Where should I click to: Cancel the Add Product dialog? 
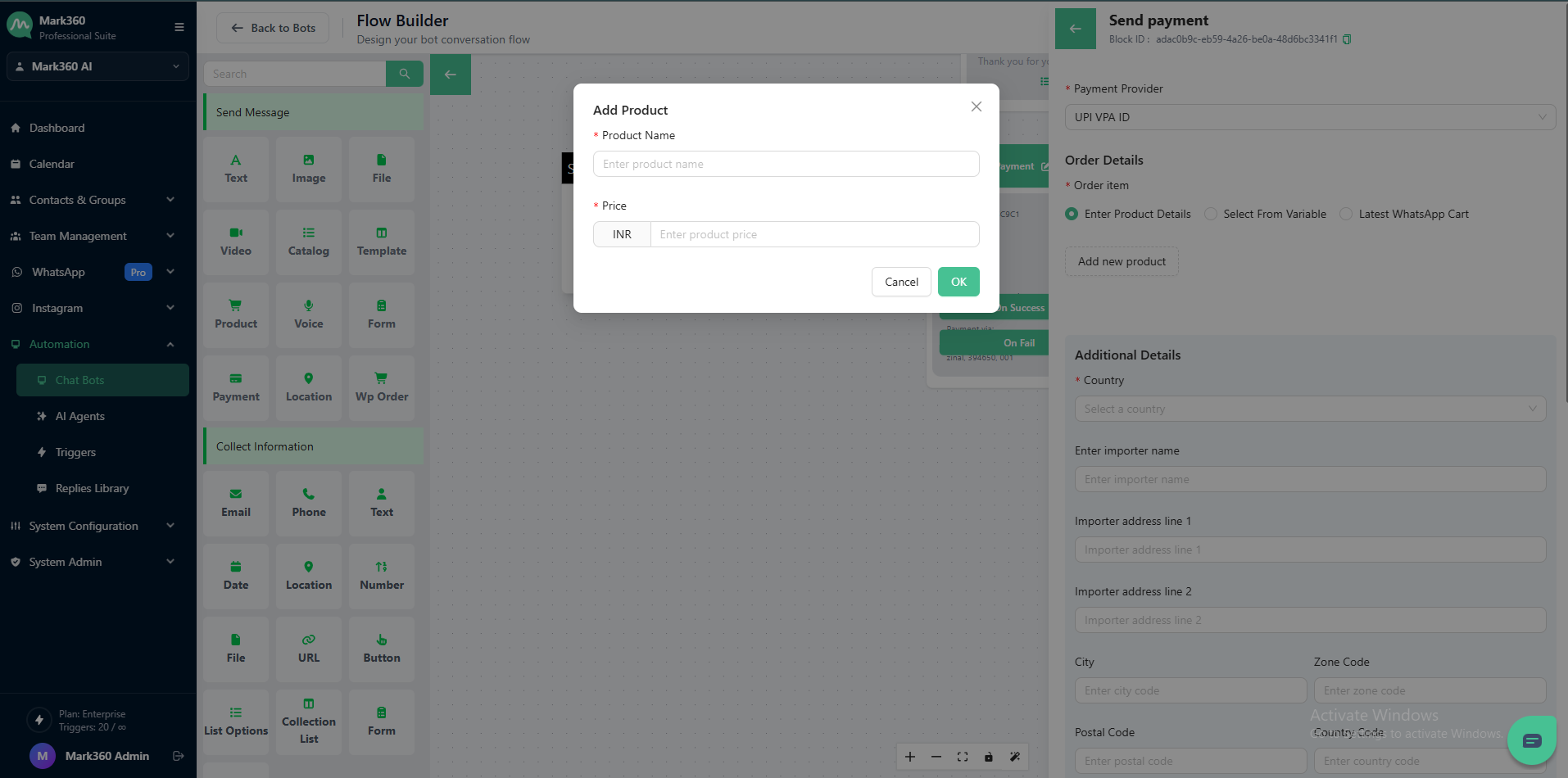click(901, 282)
